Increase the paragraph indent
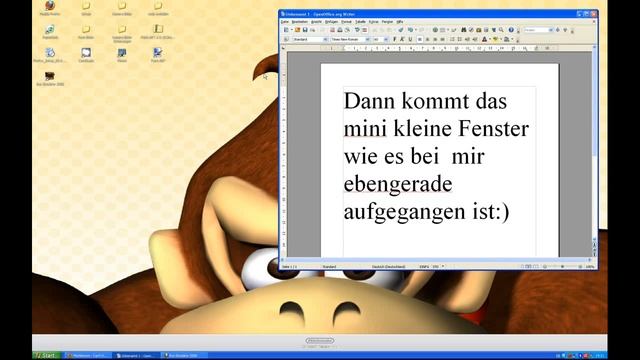 tap(475, 39)
